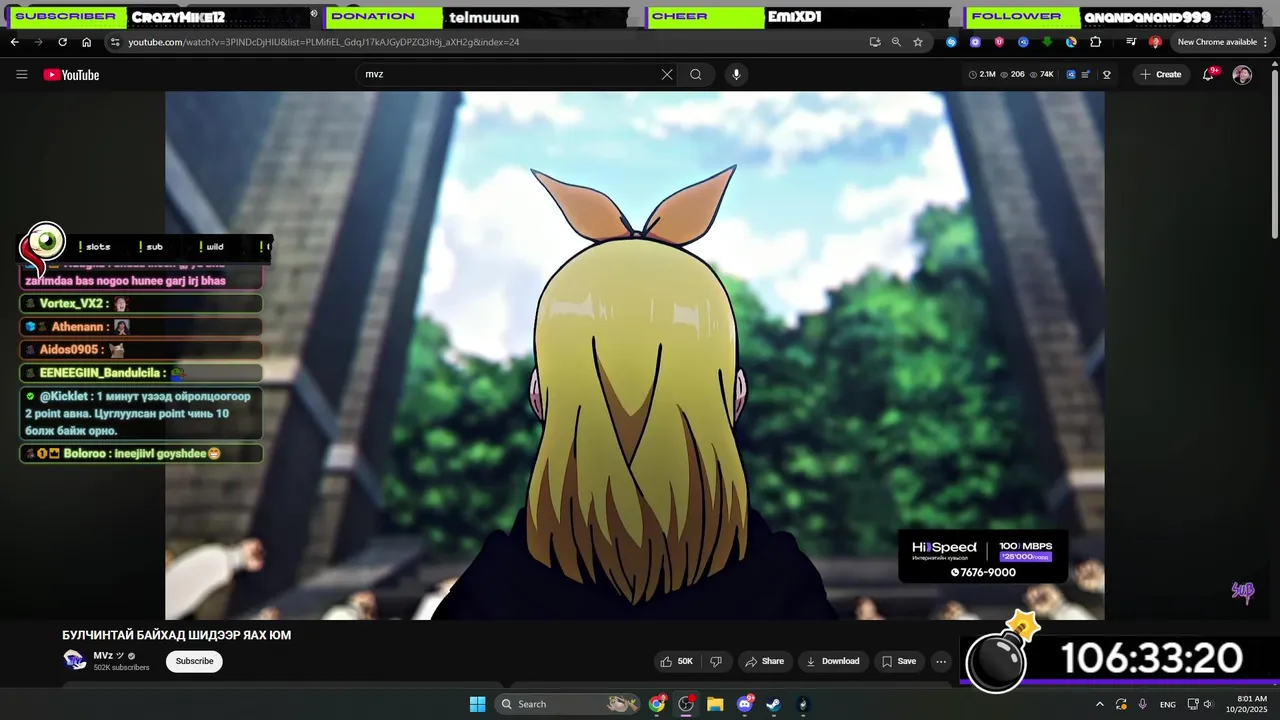This screenshot has height=720, width=1280.
Task: Open Steam from the taskbar
Action: pyautogui.click(x=773, y=704)
